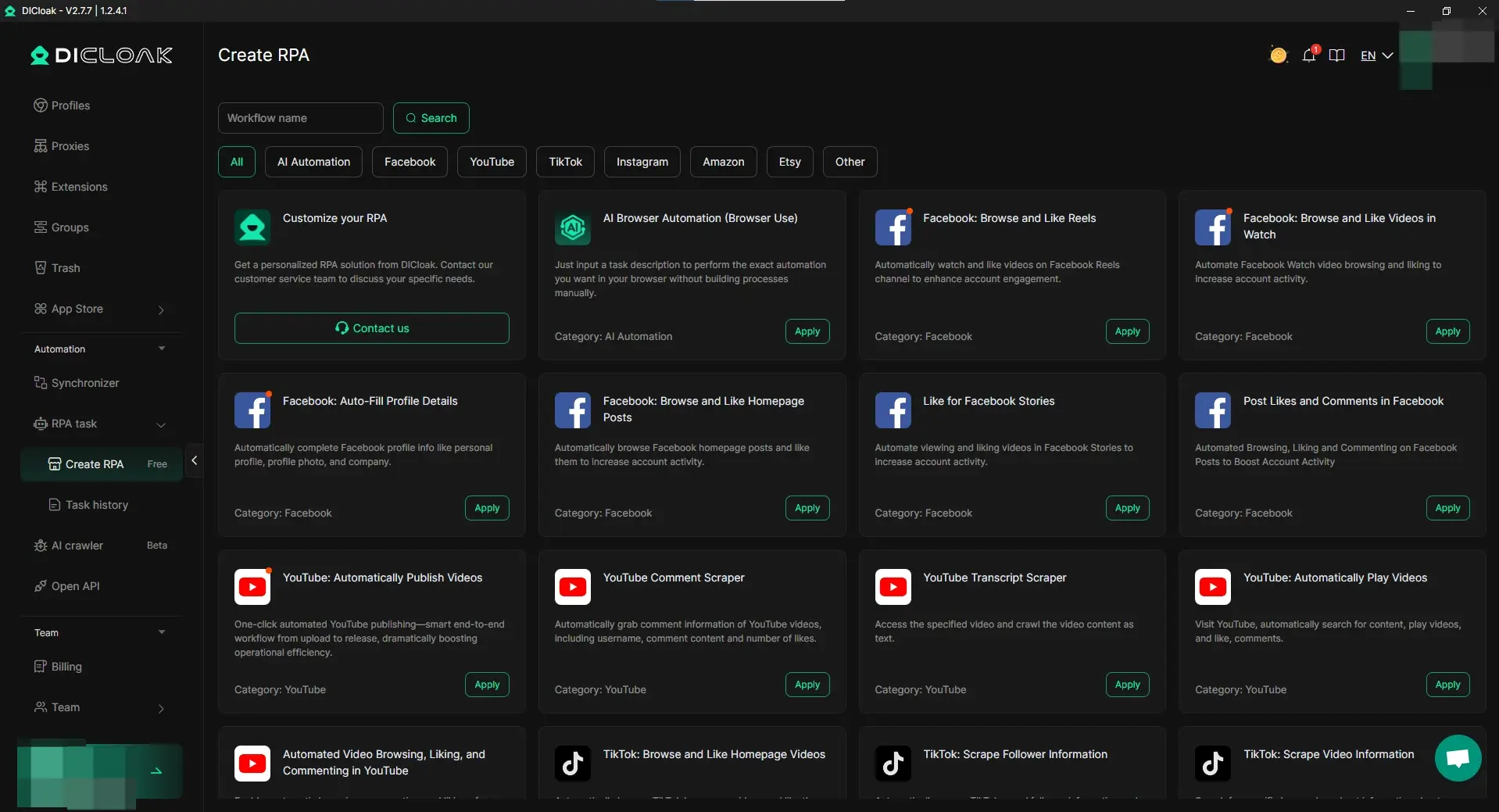Click the AI Browser Automation icon
Screen dimensions: 1499x812
[x=573, y=227]
